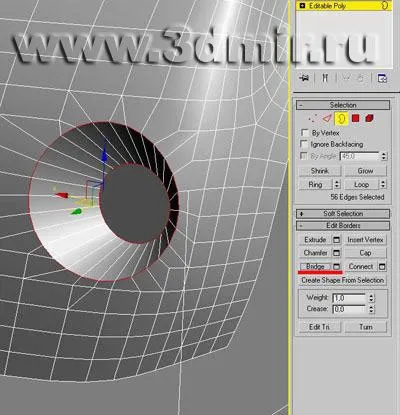Select Polygon sub-object level icon
The image size is (400, 415).
[356, 118]
